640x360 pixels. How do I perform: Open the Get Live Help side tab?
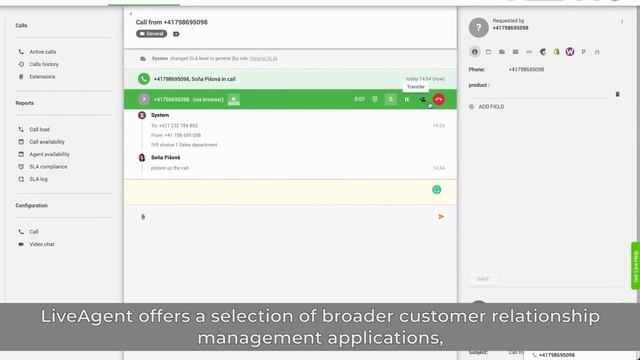pyautogui.click(x=635, y=266)
